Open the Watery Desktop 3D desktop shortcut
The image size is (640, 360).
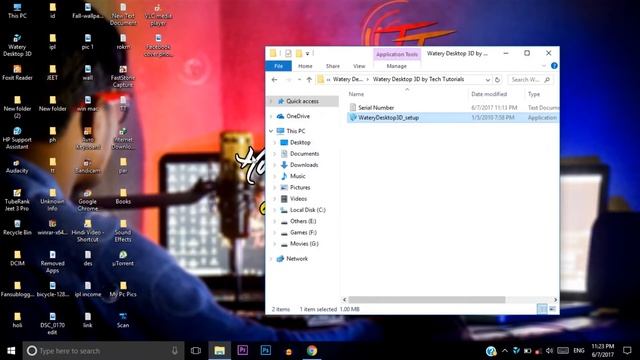coord(17,45)
